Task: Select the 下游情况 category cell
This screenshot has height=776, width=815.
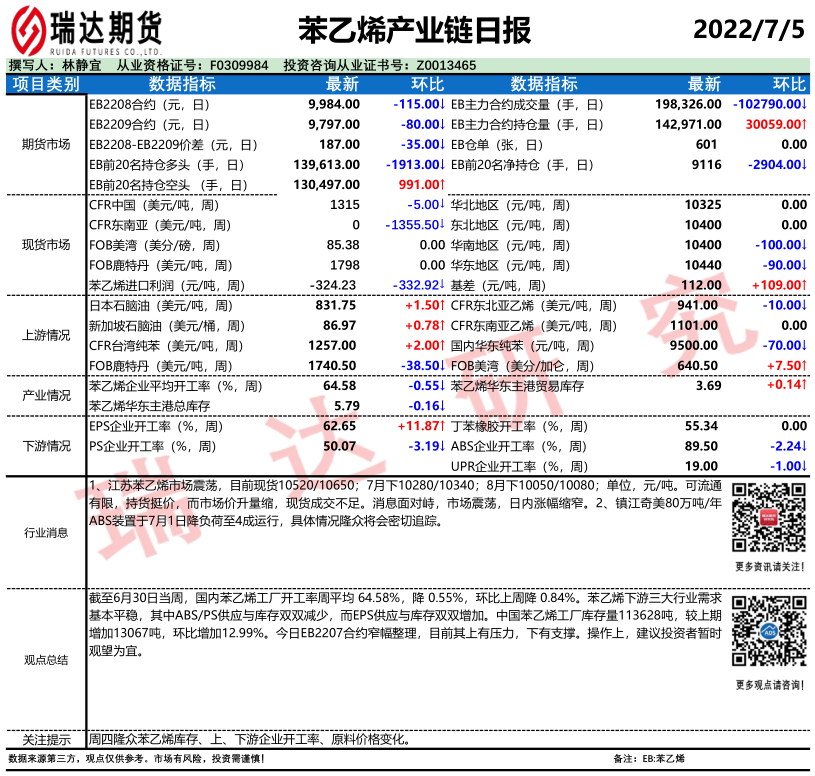Action: coord(46,446)
